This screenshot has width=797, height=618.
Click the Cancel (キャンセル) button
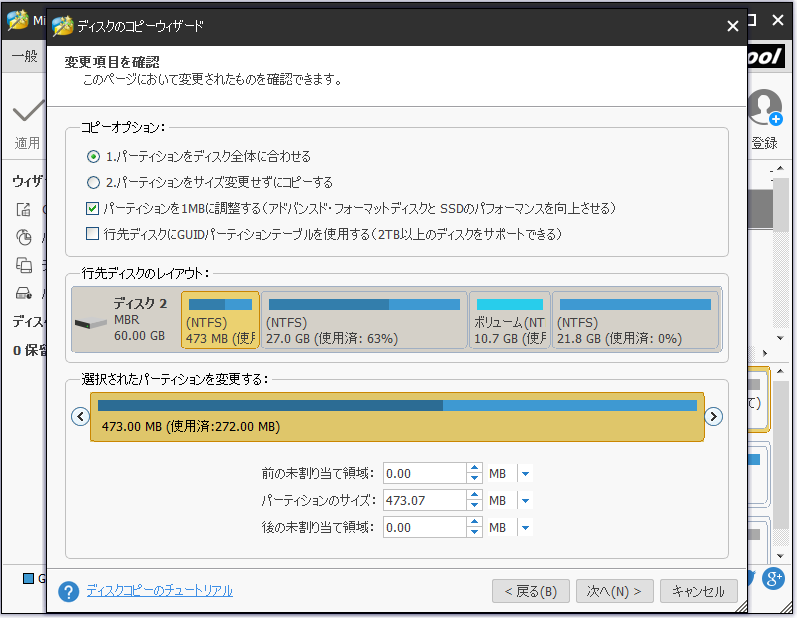tap(698, 591)
